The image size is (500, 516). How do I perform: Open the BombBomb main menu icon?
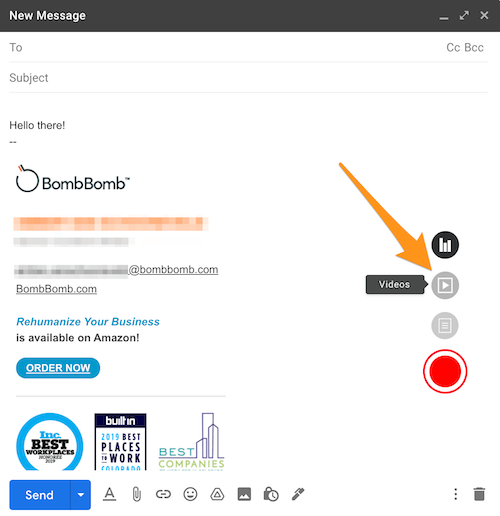[445, 245]
